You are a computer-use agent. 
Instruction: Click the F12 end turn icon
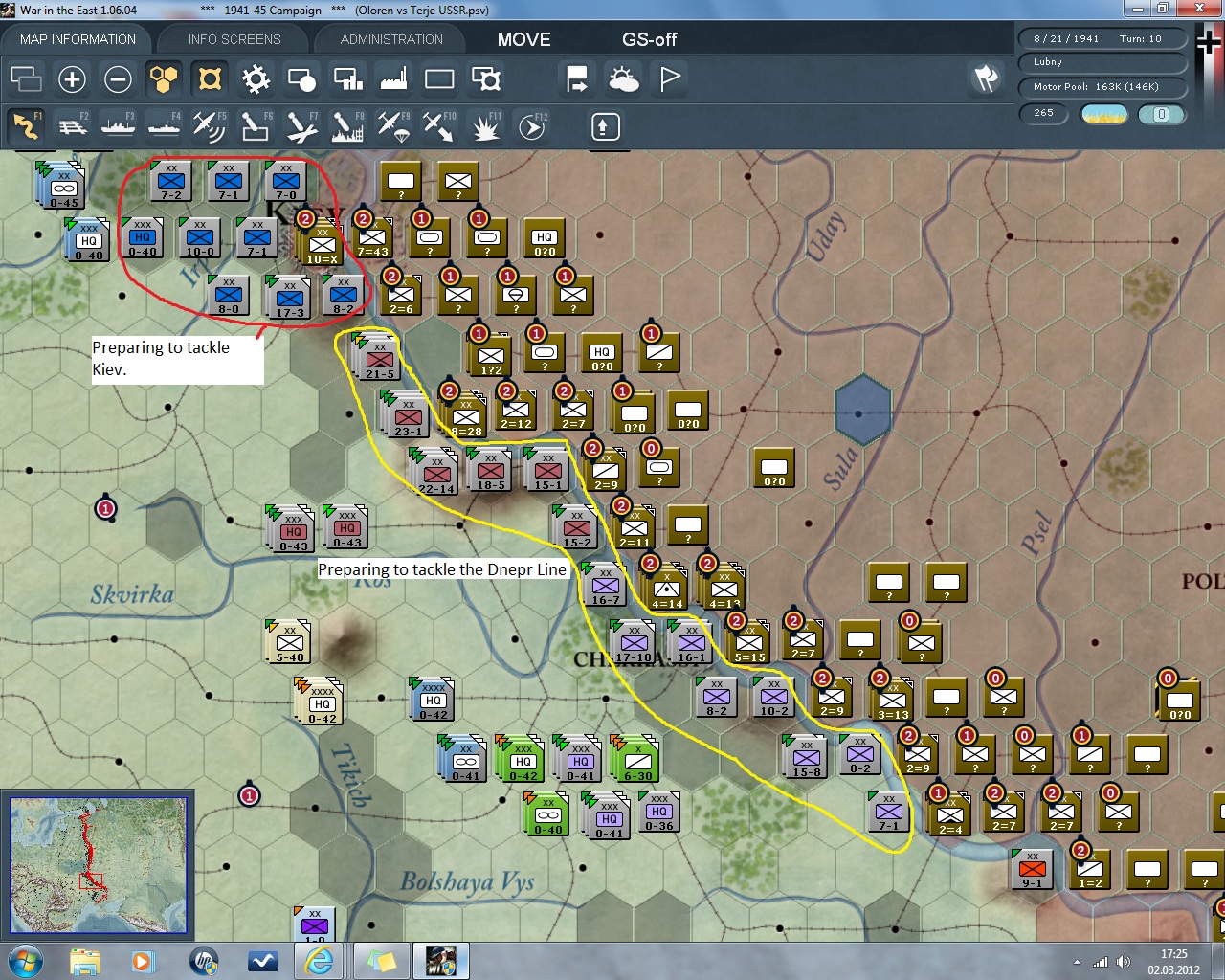(531, 126)
